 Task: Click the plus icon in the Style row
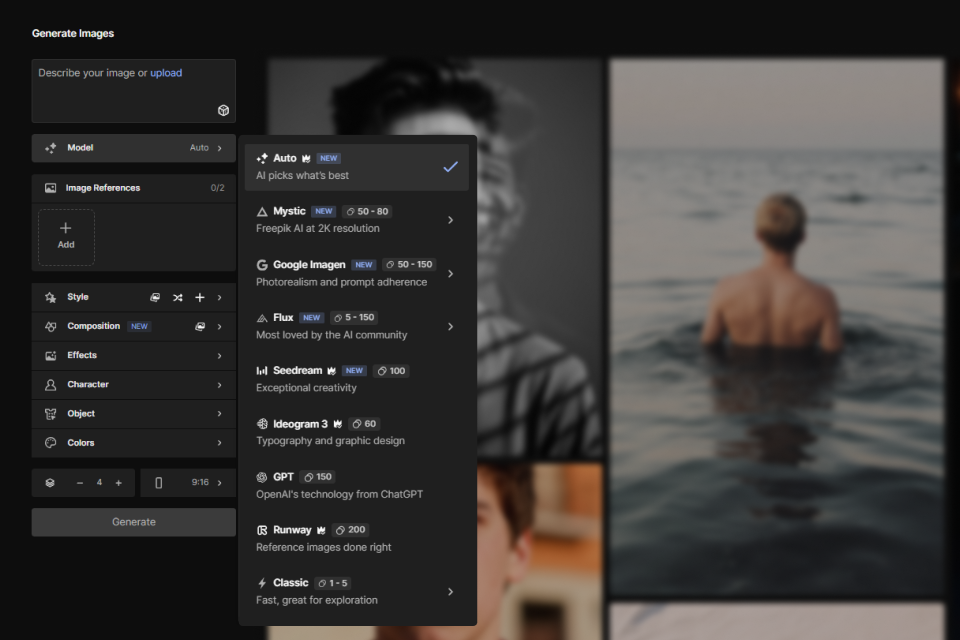point(199,297)
